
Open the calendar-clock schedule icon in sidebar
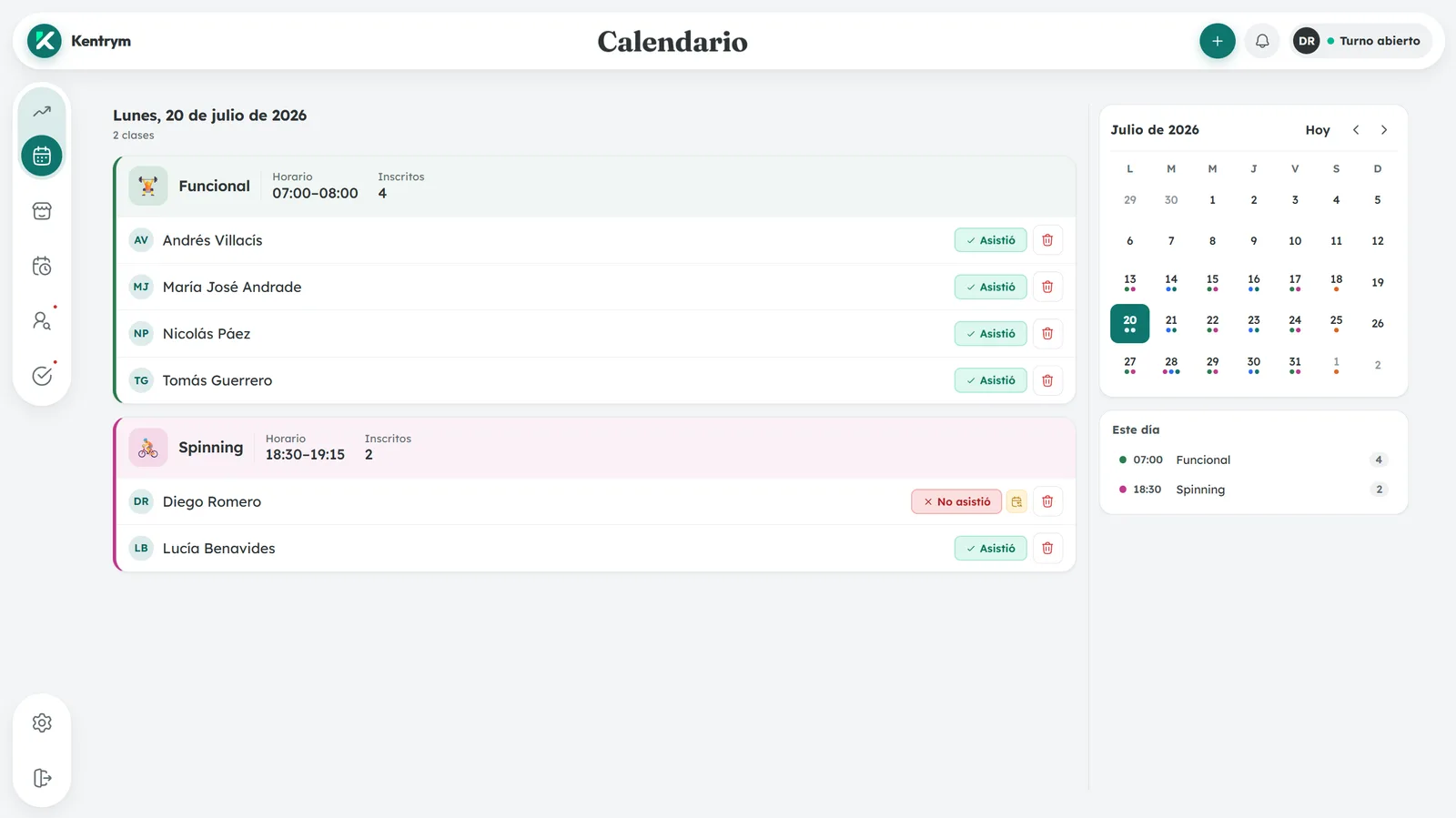(x=42, y=266)
